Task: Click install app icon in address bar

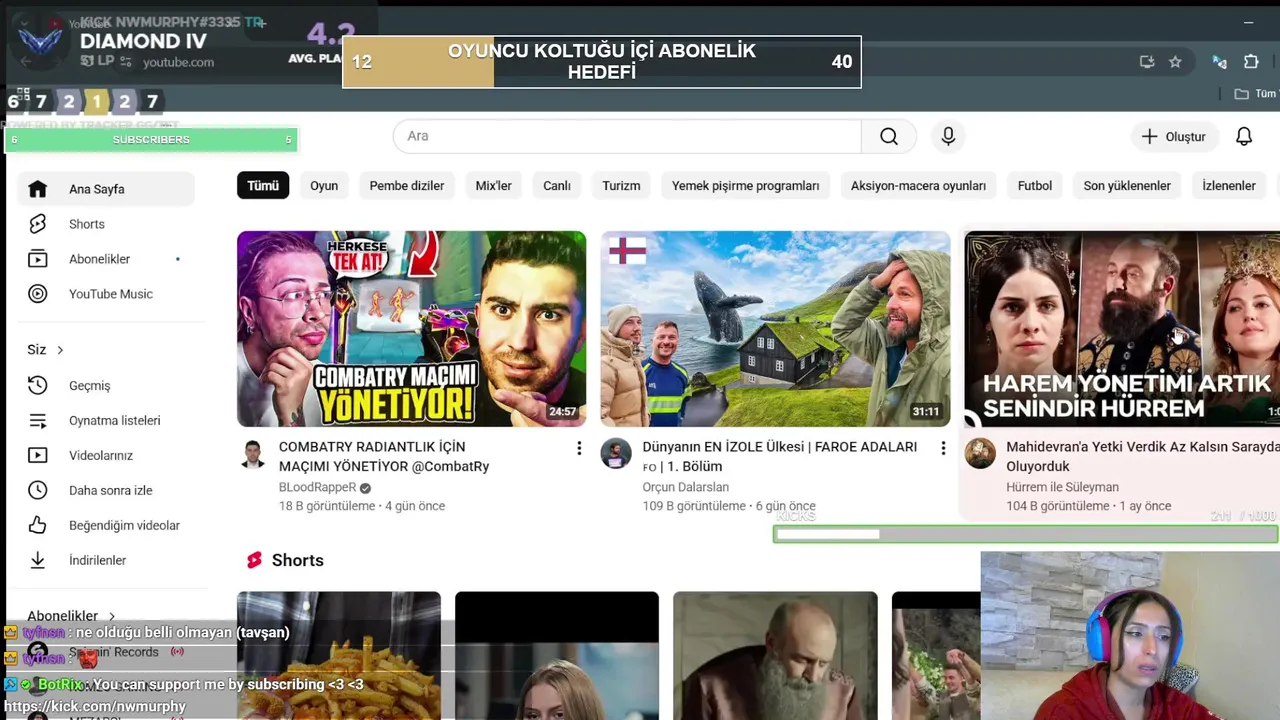Action: (1147, 62)
